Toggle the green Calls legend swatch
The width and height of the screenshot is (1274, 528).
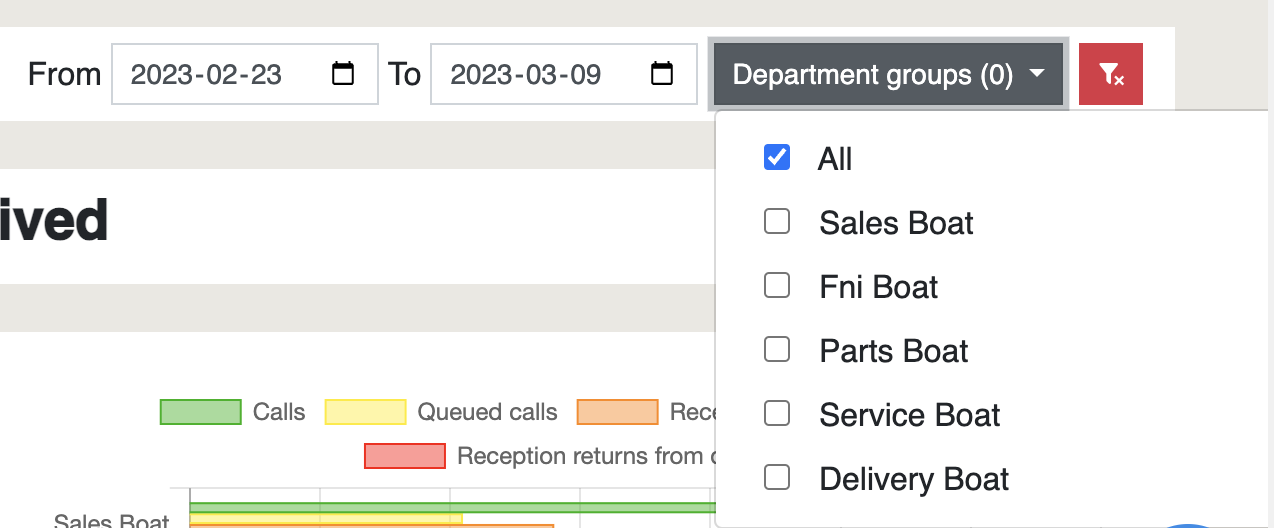click(201, 412)
